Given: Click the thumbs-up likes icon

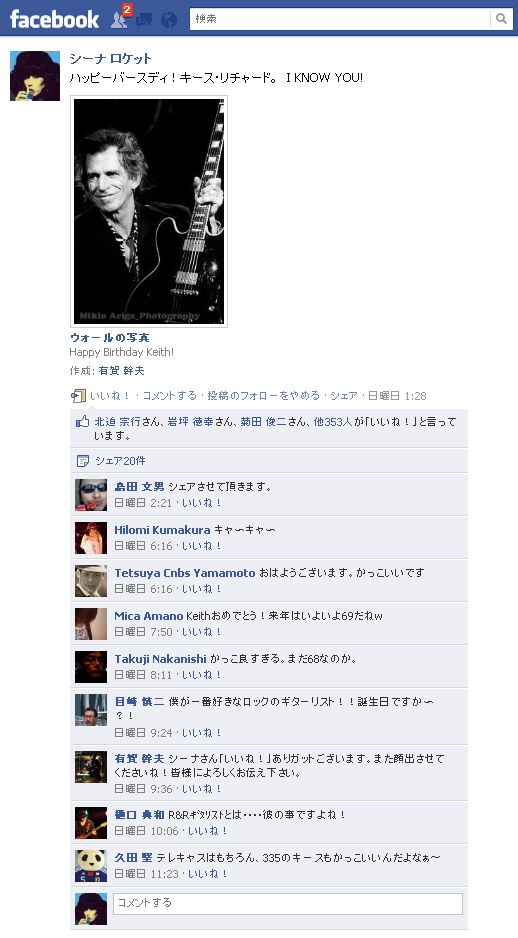Looking at the screenshot, I should (x=83, y=422).
